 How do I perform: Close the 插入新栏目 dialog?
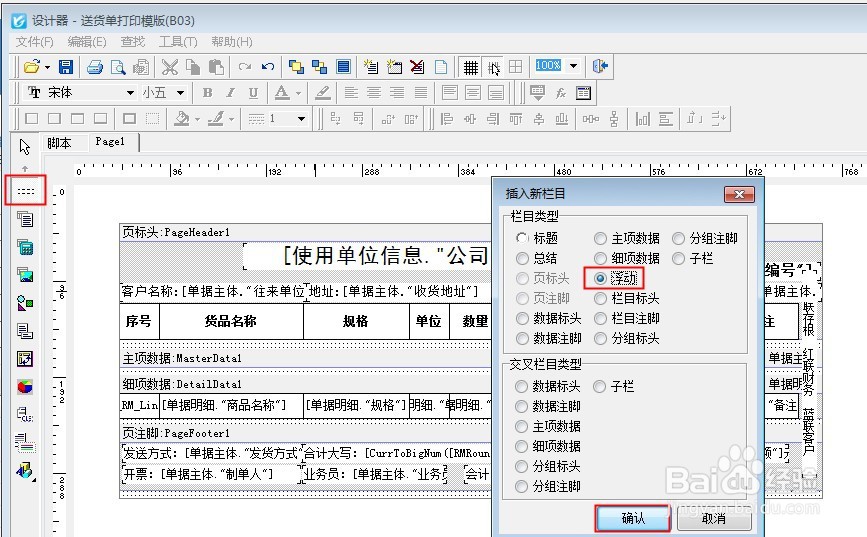click(739, 194)
